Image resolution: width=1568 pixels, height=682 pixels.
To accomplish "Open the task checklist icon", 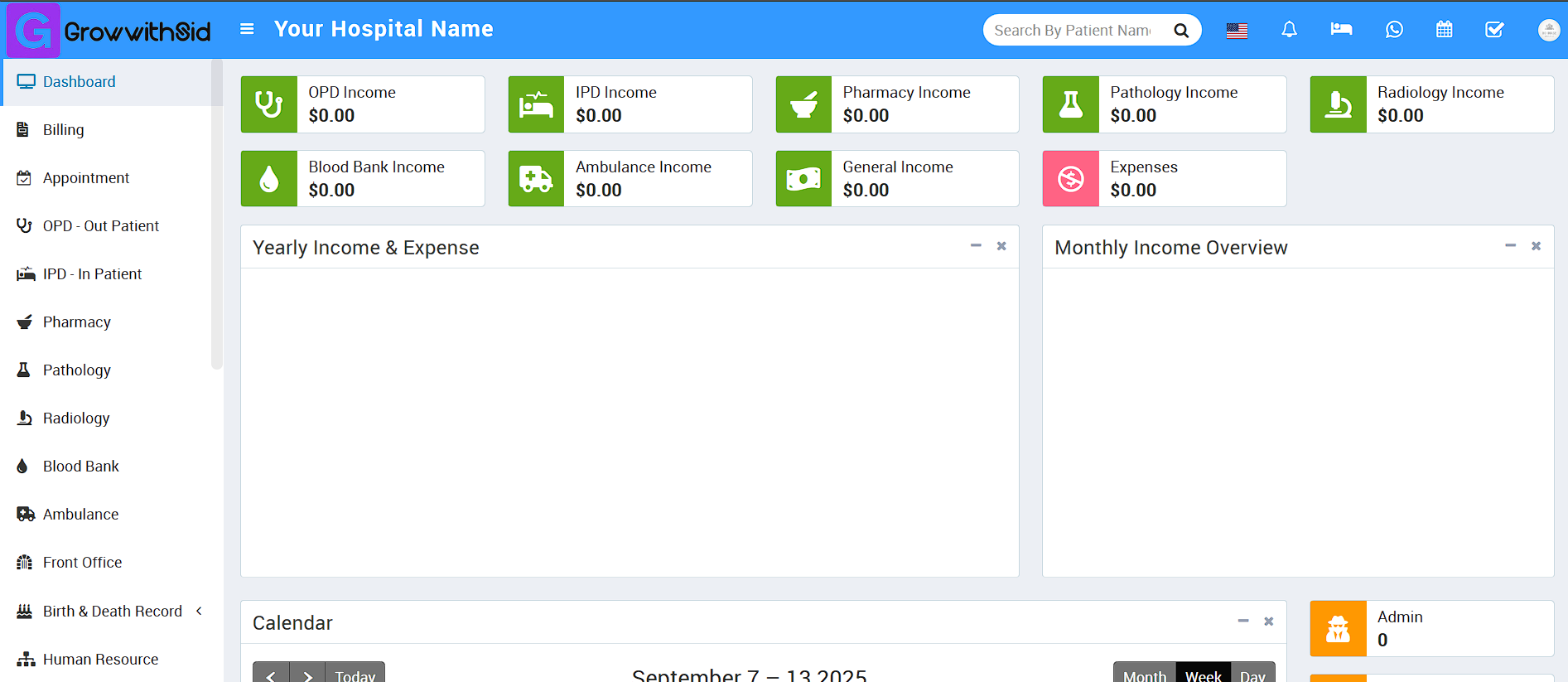I will pyautogui.click(x=1494, y=30).
